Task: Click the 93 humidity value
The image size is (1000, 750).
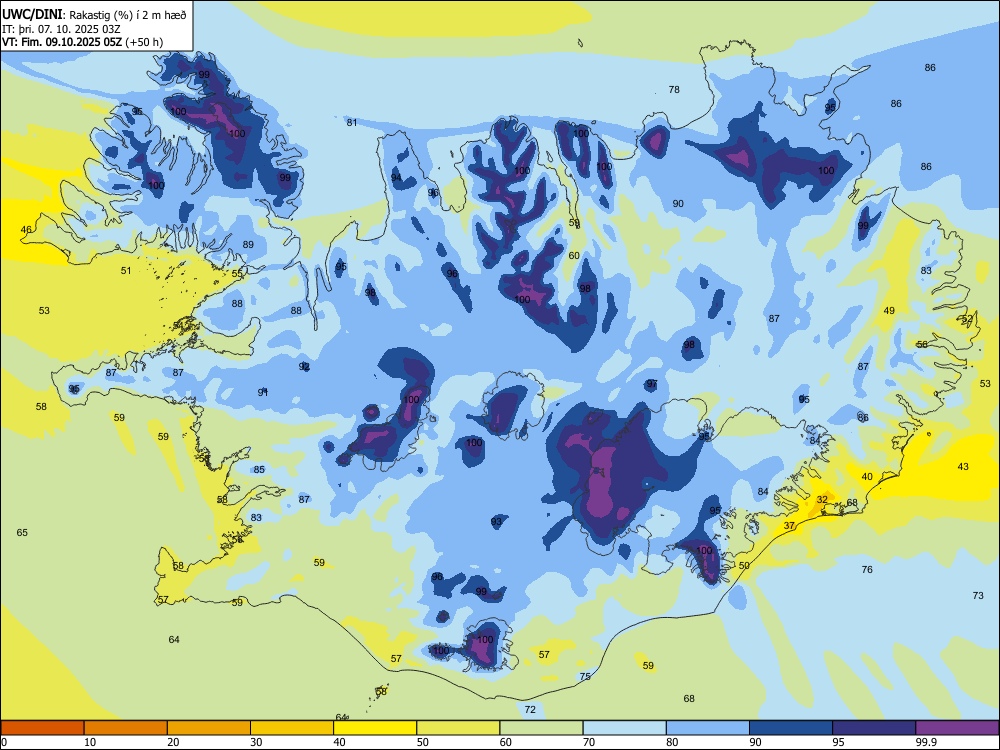Action: click(496, 522)
